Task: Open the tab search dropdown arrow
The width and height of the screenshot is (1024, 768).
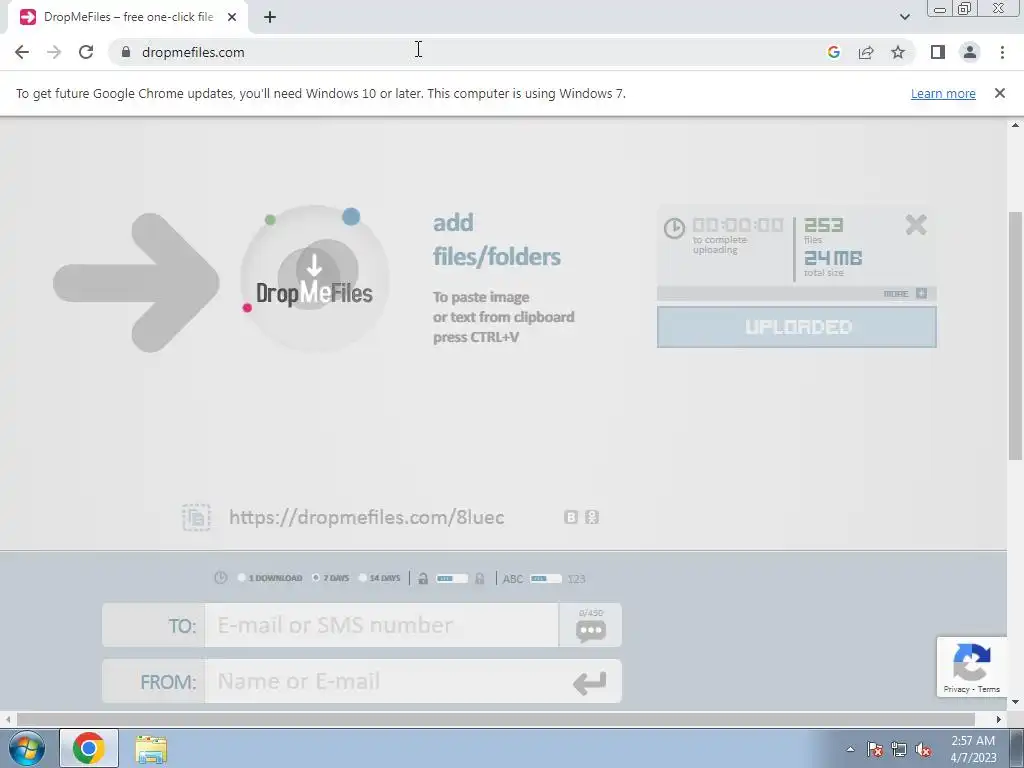Action: pyautogui.click(x=904, y=17)
